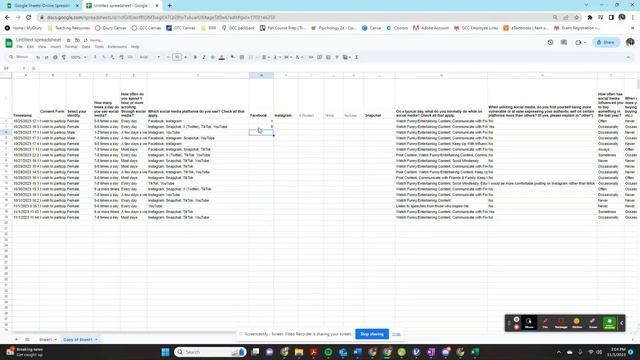
Task: Toggle italic formatting
Action: click(204, 58)
